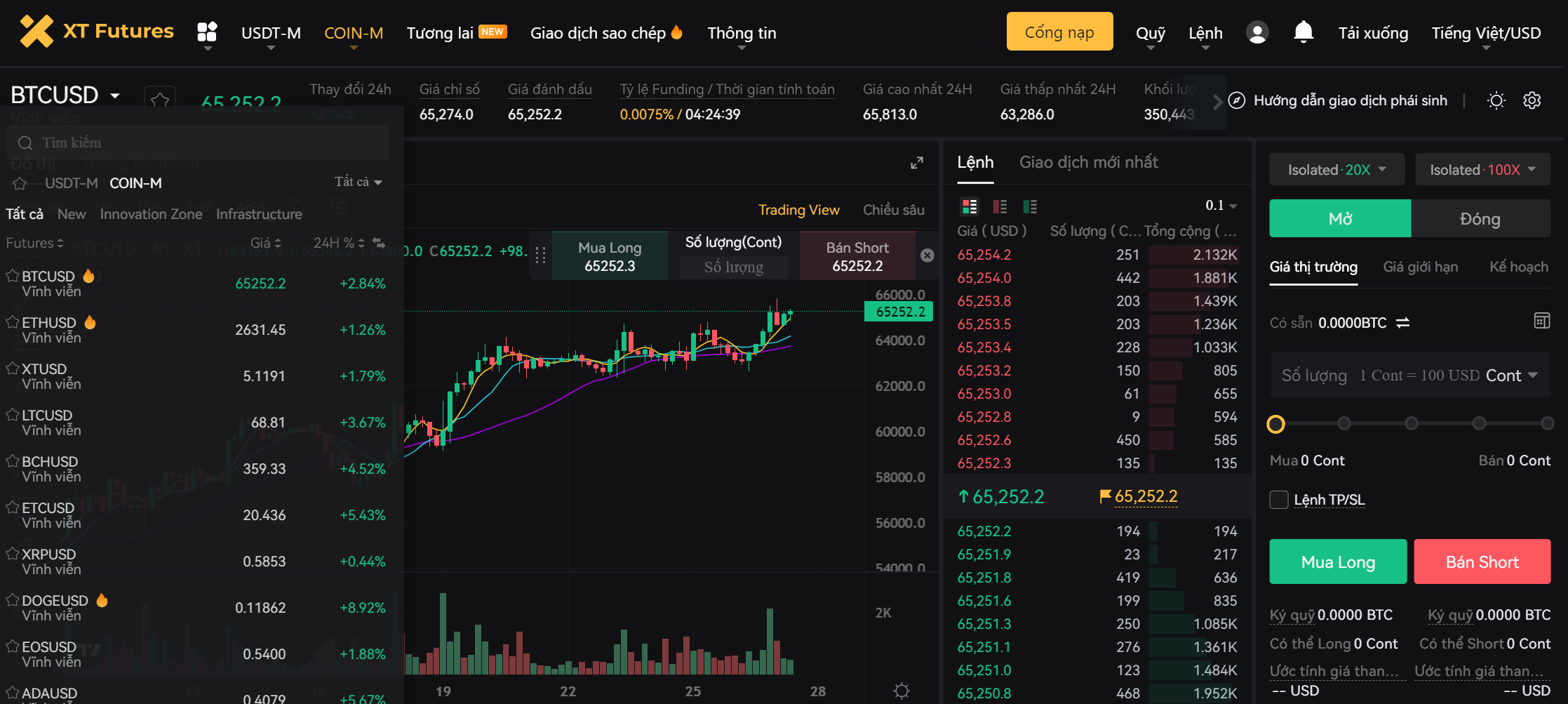Expand the Tiếng Việt/USD language menu
1568x704 pixels.
click(x=1486, y=34)
